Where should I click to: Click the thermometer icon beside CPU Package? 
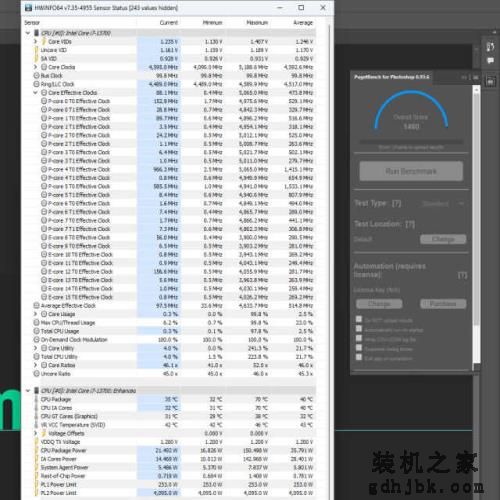pyautogui.click(x=36, y=399)
